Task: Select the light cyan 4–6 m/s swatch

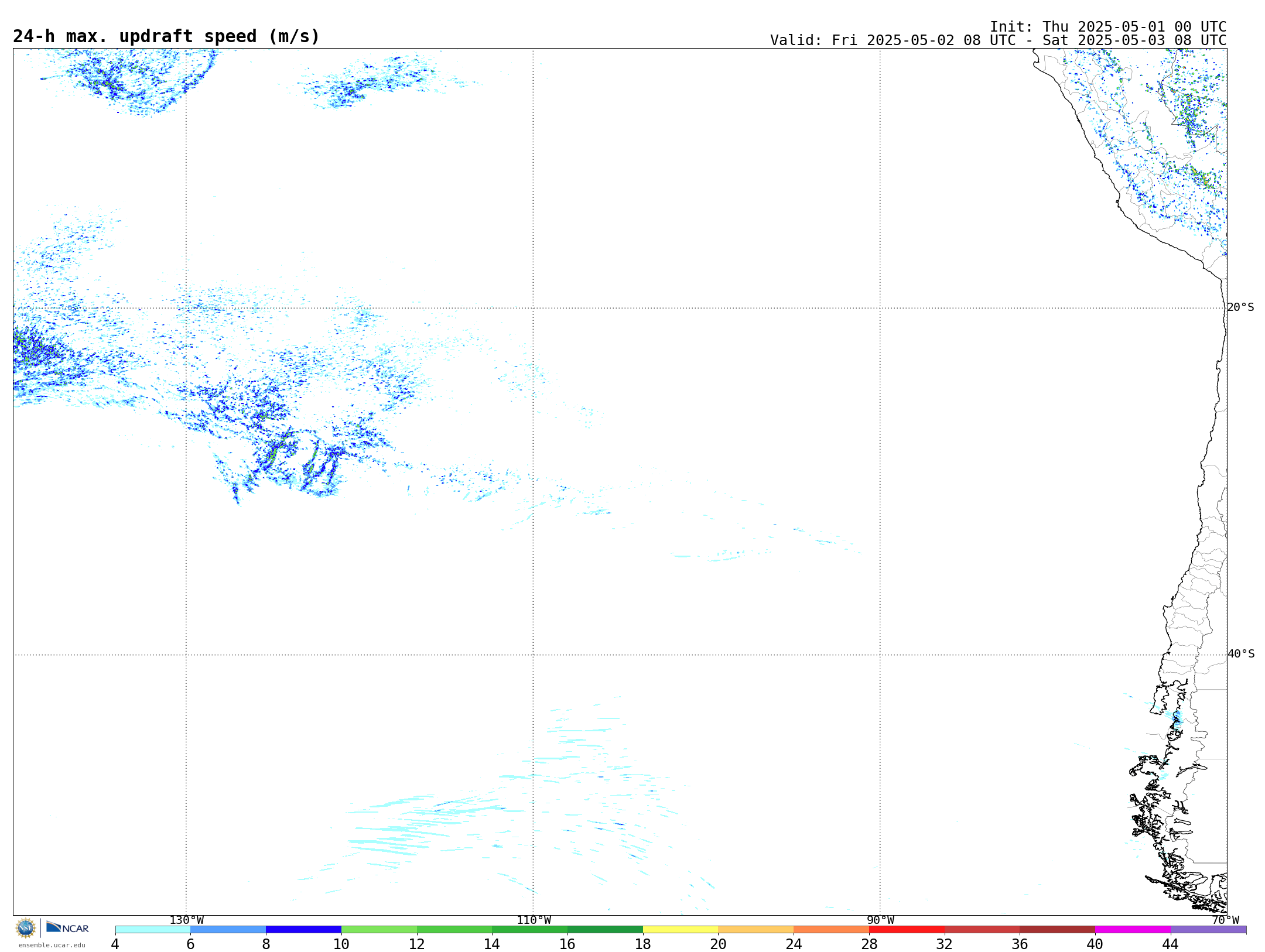Action: [x=153, y=930]
